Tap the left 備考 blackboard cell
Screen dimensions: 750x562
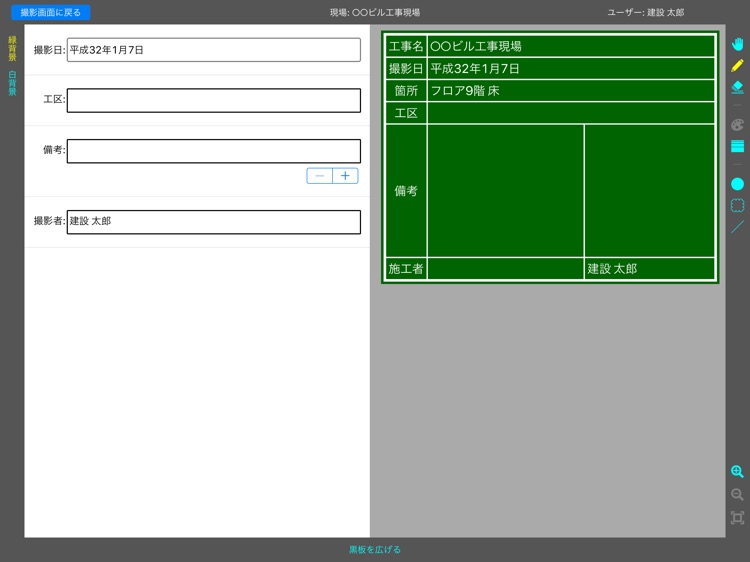(506, 191)
